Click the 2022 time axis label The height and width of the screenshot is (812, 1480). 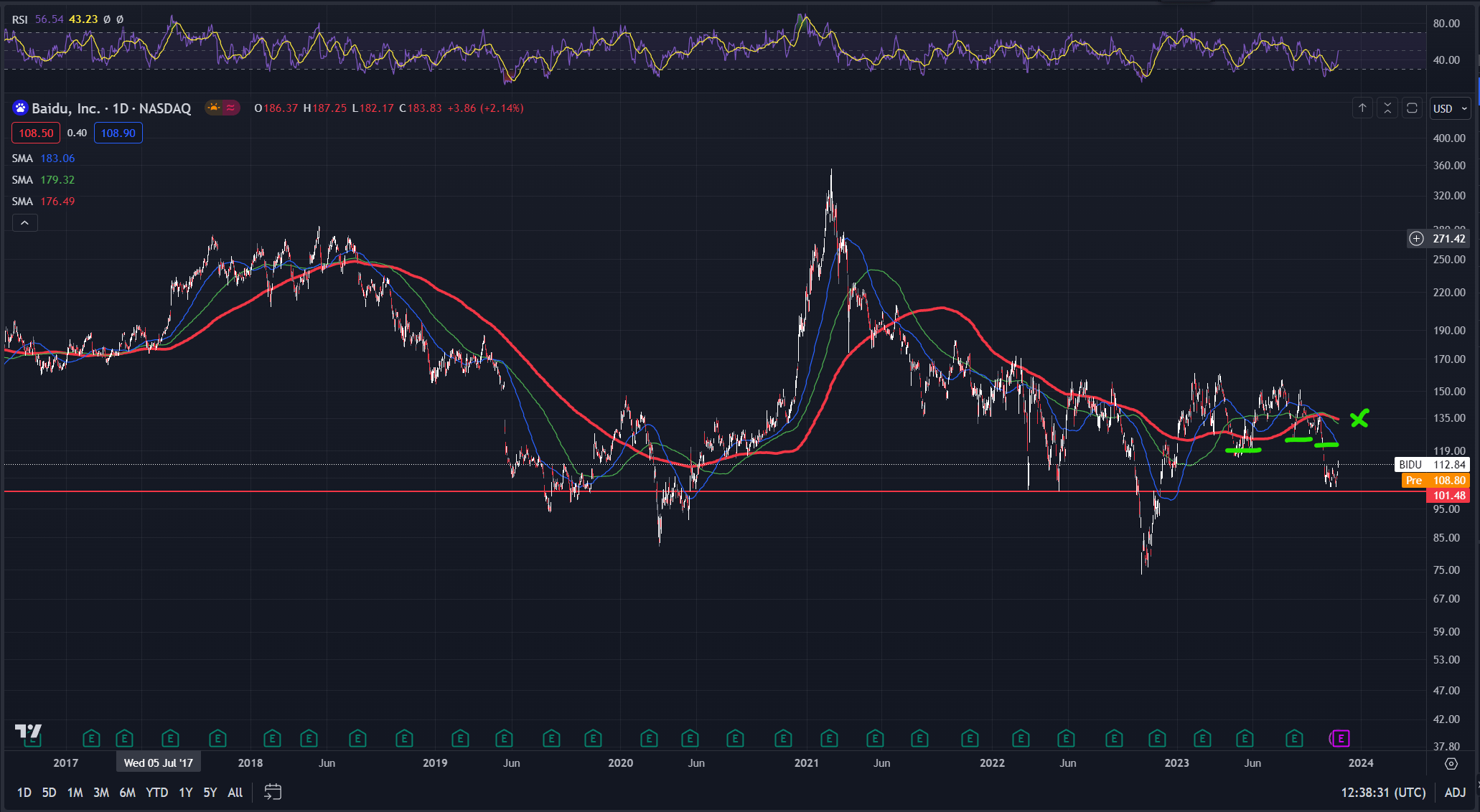coord(993,763)
